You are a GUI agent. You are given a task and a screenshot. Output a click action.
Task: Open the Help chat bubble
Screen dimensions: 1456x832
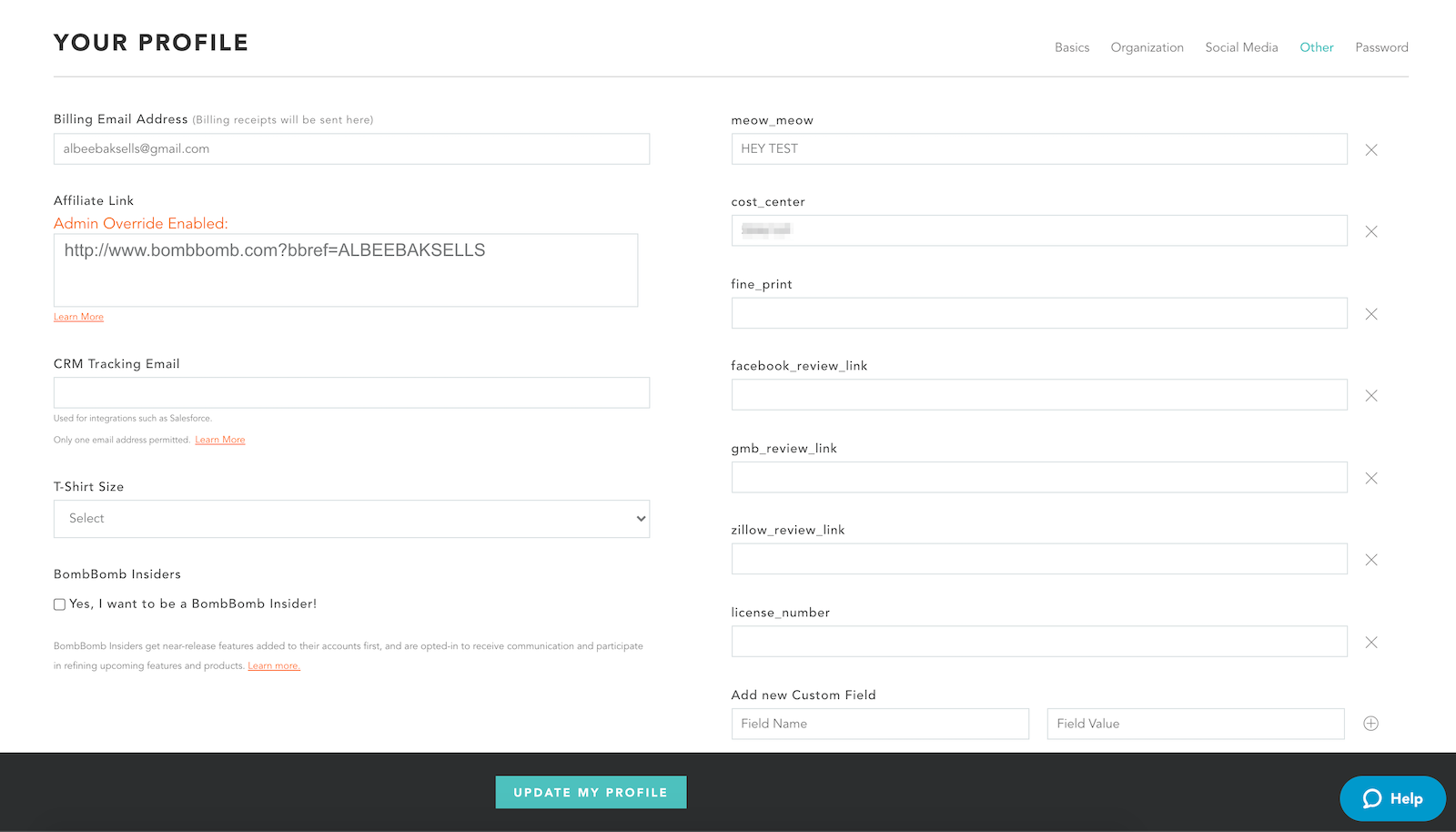pyautogui.click(x=1392, y=798)
